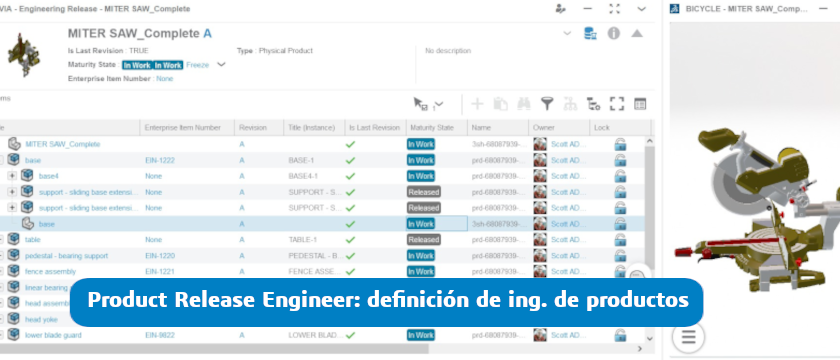
Task: Toggle lock on base4 row
Action: pos(620,176)
